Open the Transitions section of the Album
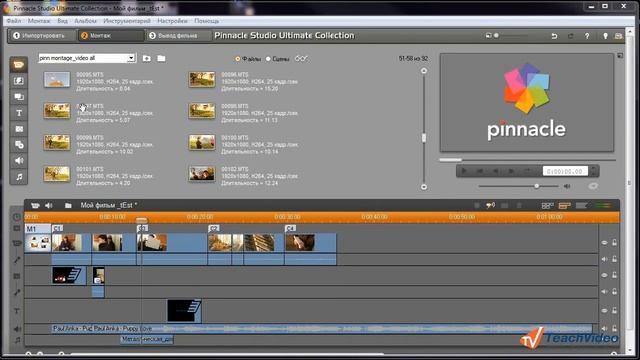Viewport: 640px width, 360px height. coord(19,81)
